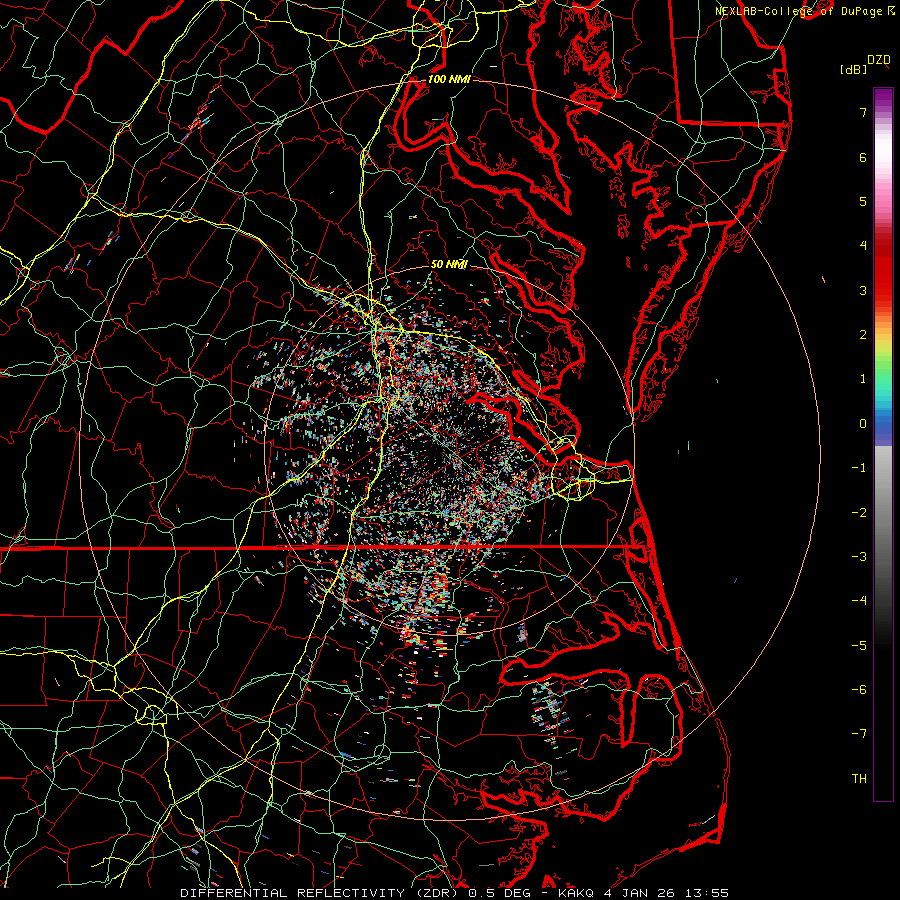The image size is (900, 900).
Task: Click the -4 value on the color scale
Action: (x=859, y=601)
